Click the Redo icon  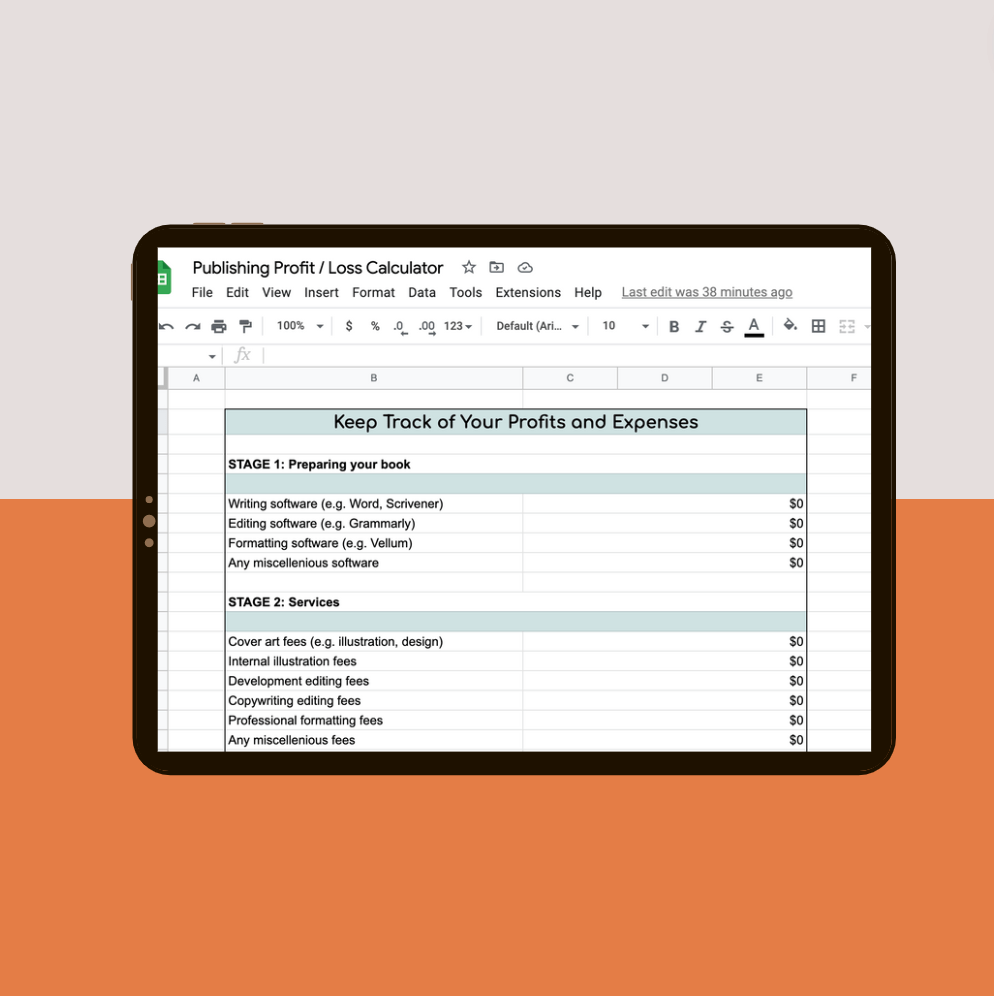(x=192, y=326)
